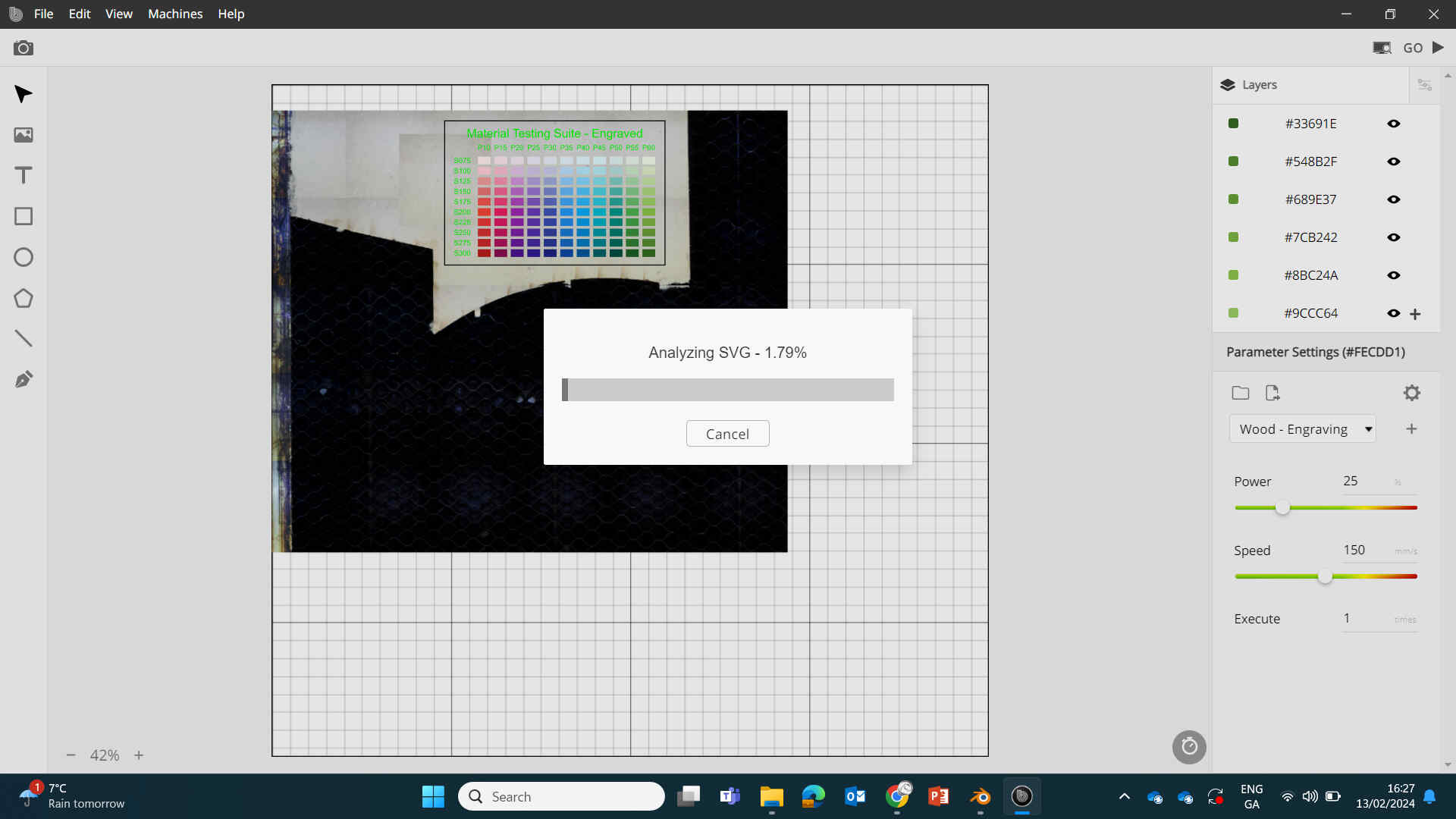Select the Pen path tool
Image resolution: width=1456 pixels, height=819 pixels.
tap(24, 379)
